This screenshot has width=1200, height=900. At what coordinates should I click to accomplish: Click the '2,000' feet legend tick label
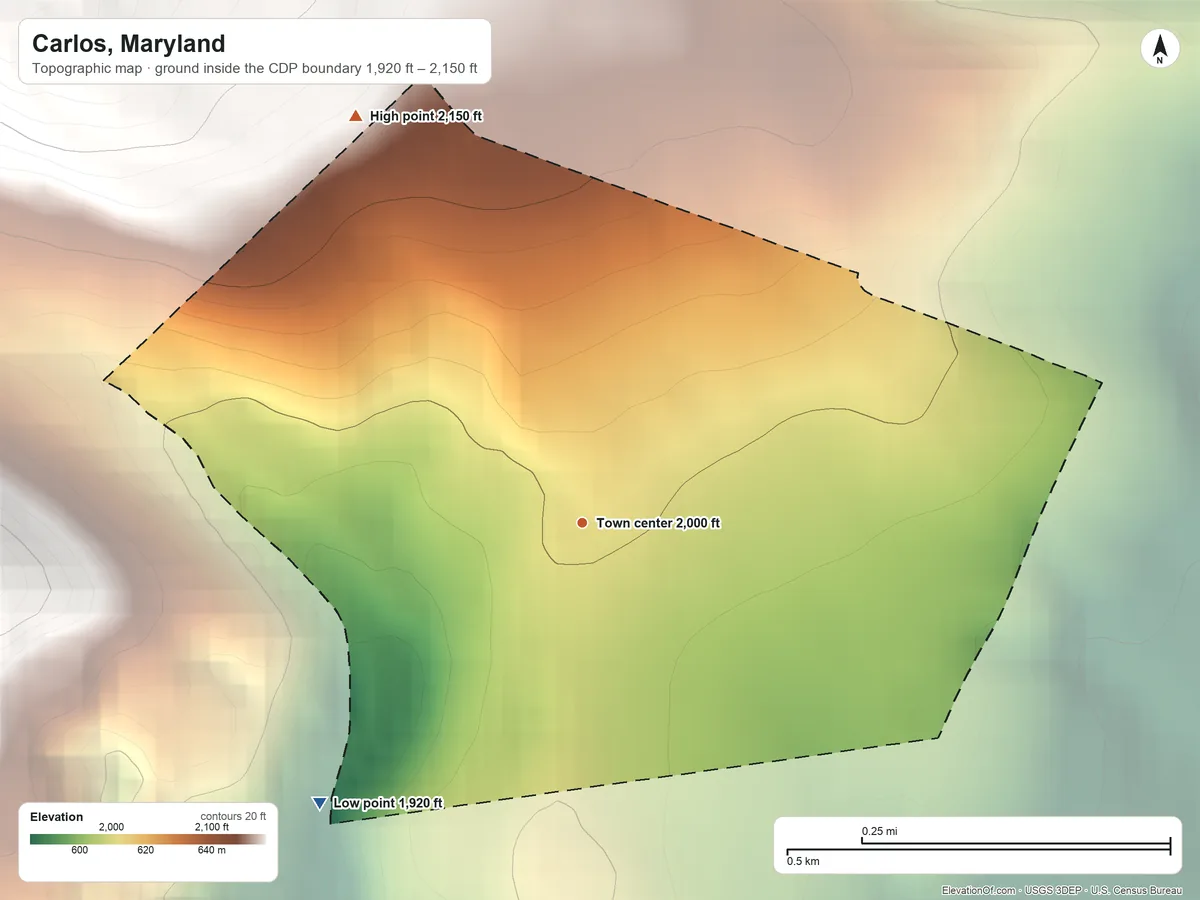tap(111, 827)
